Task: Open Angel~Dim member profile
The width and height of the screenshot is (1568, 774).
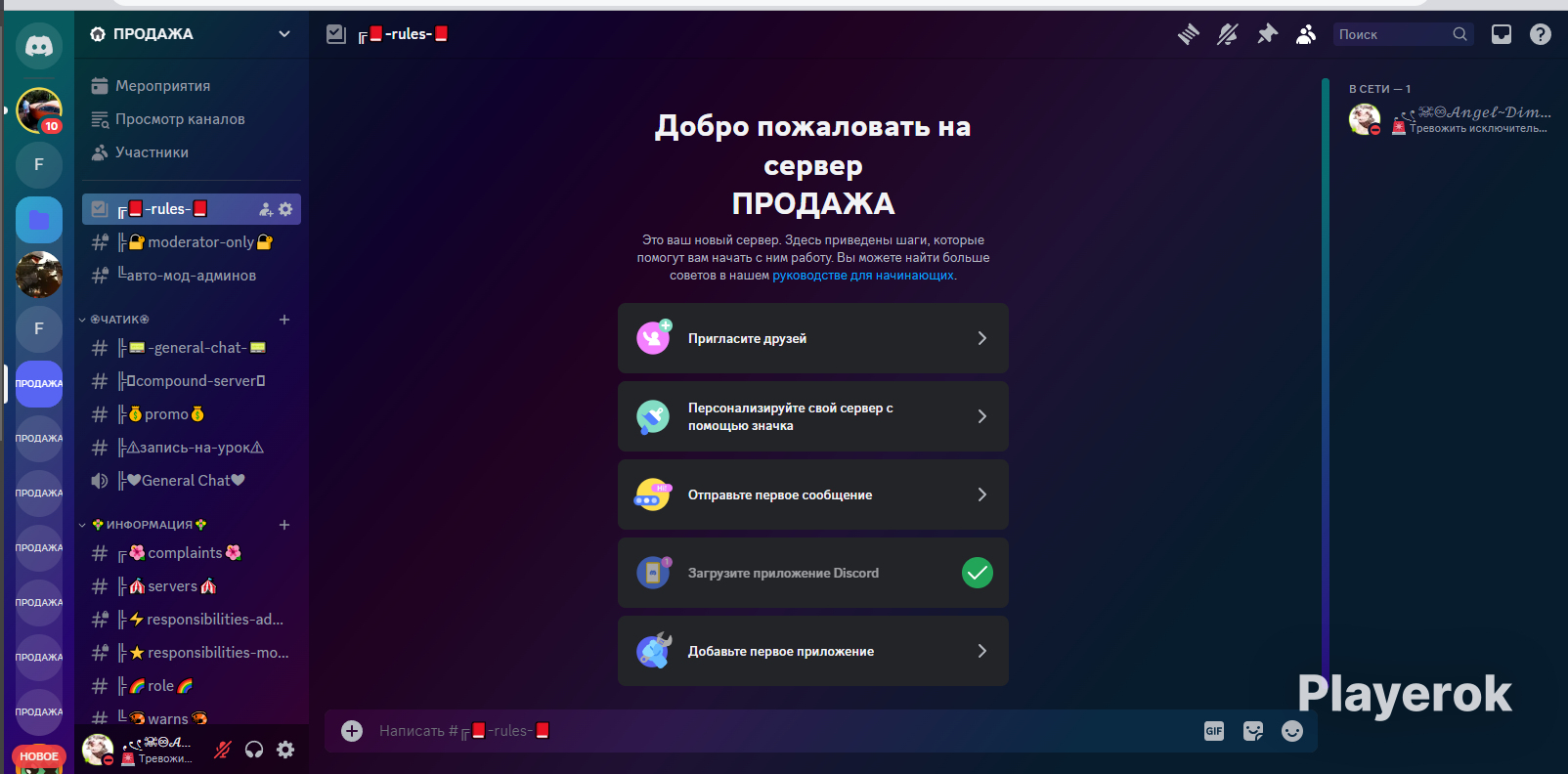Action: click(1451, 119)
